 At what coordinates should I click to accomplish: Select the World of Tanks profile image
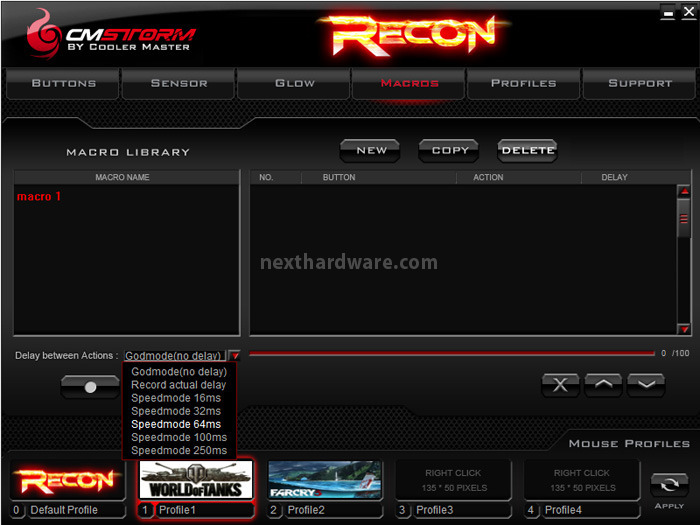(196, 480)
